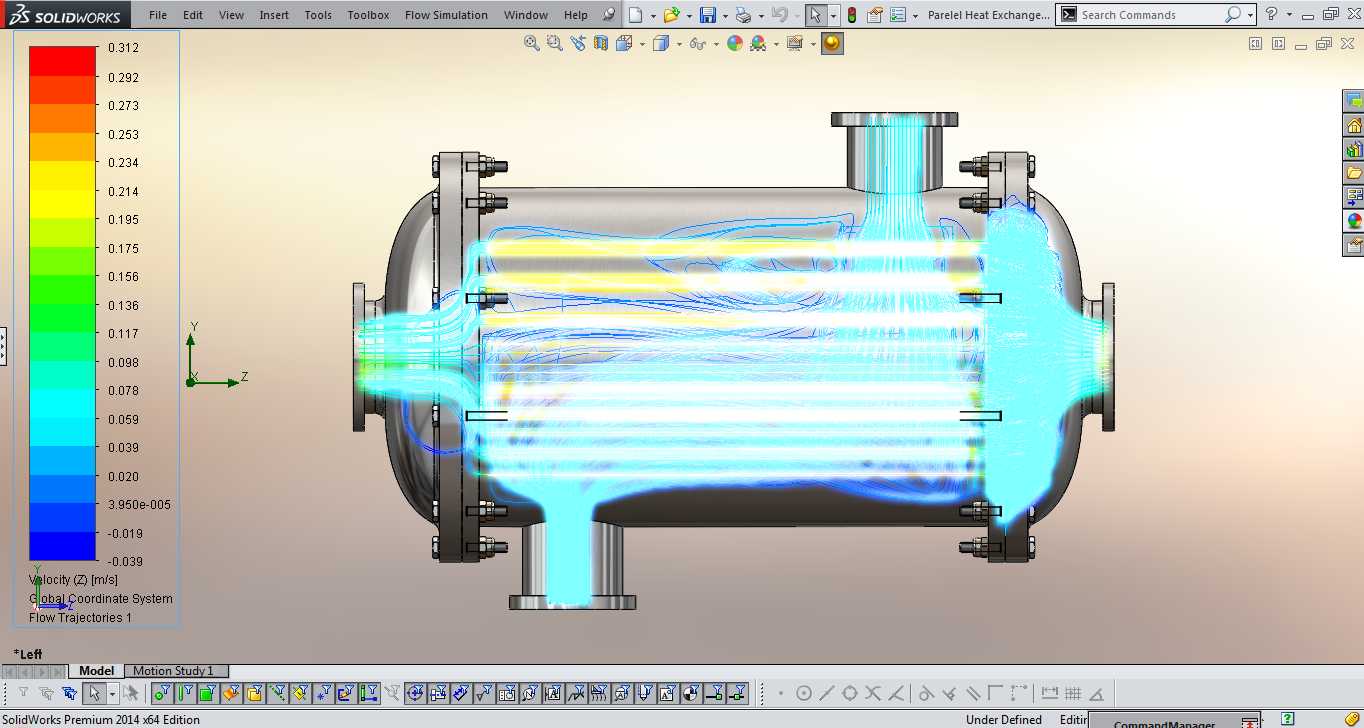Toggle the Filter Faces selection filter
The height and width of the screenshot is (728, 1364).
pyautogui.click(x=207, y=693)
